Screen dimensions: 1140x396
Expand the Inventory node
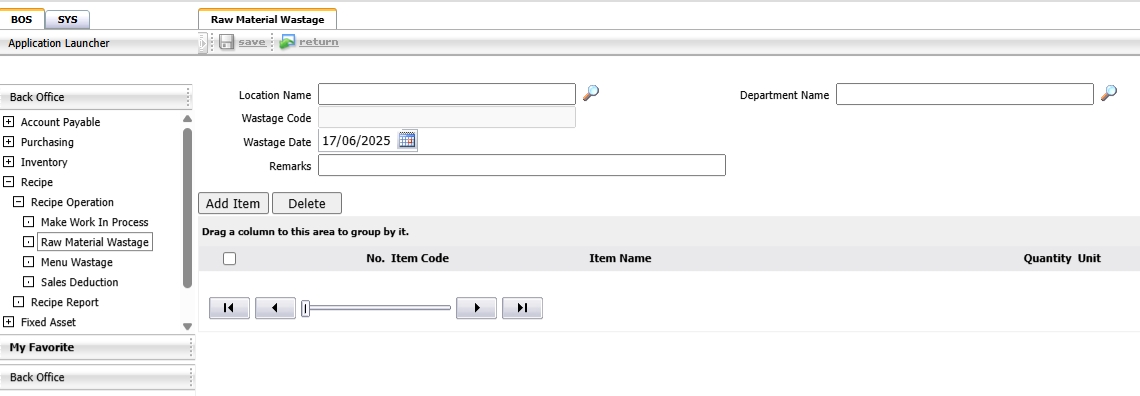[x=9, y=162]
